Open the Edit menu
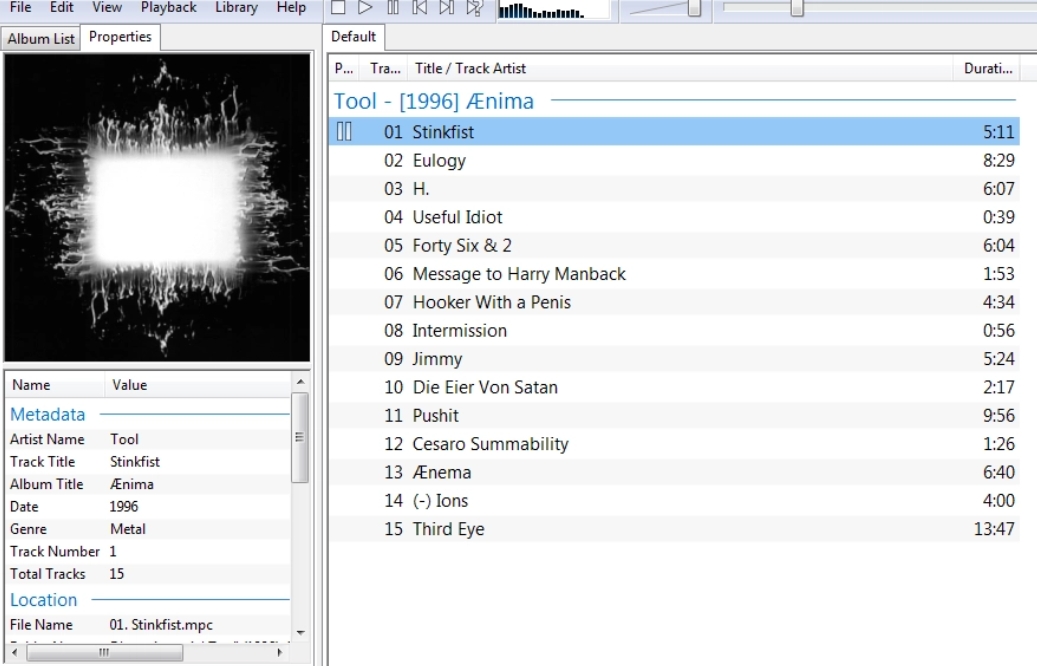Image resolution: width=1037 pixels, height=666 pixels. pyautogui.click(x=62, y=7)
